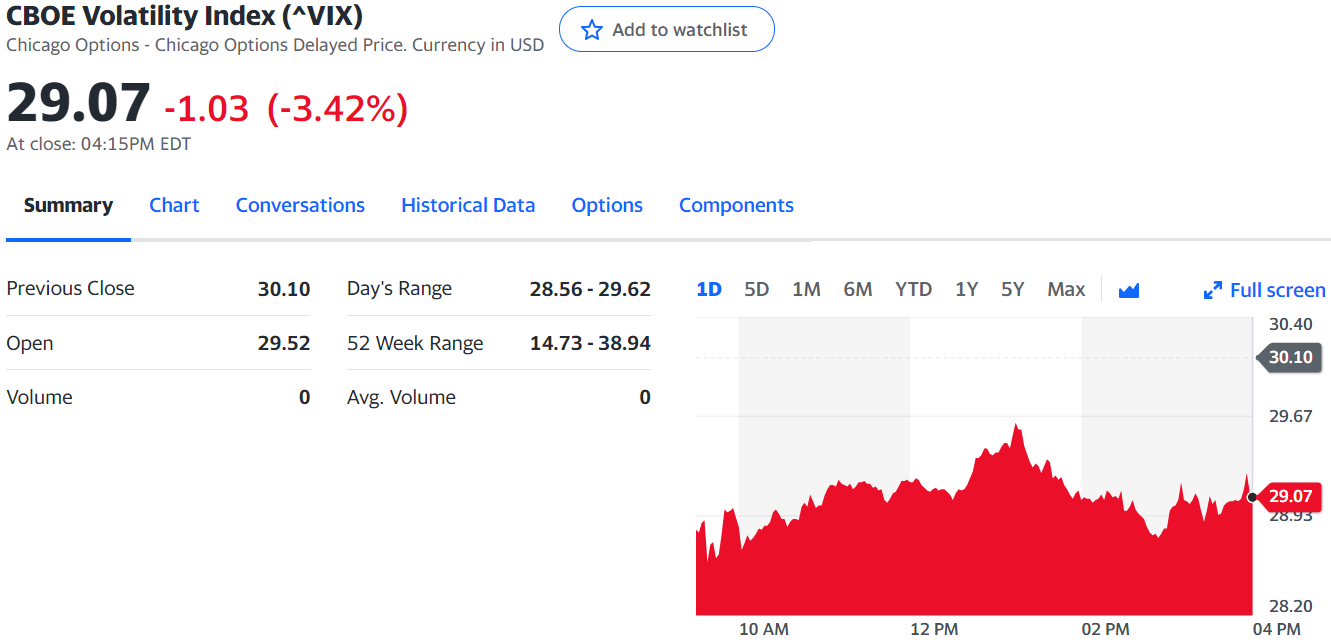Click the 02 PM label on chart axis
Viewport: 1331px width, 644px height.
pos(1105,629)
